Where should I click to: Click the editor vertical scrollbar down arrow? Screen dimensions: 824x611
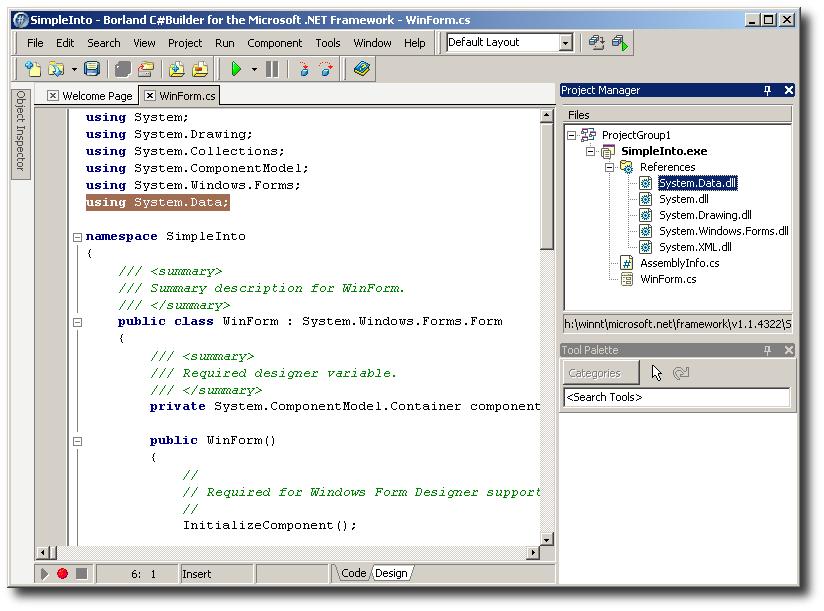(x=546, y=540)
